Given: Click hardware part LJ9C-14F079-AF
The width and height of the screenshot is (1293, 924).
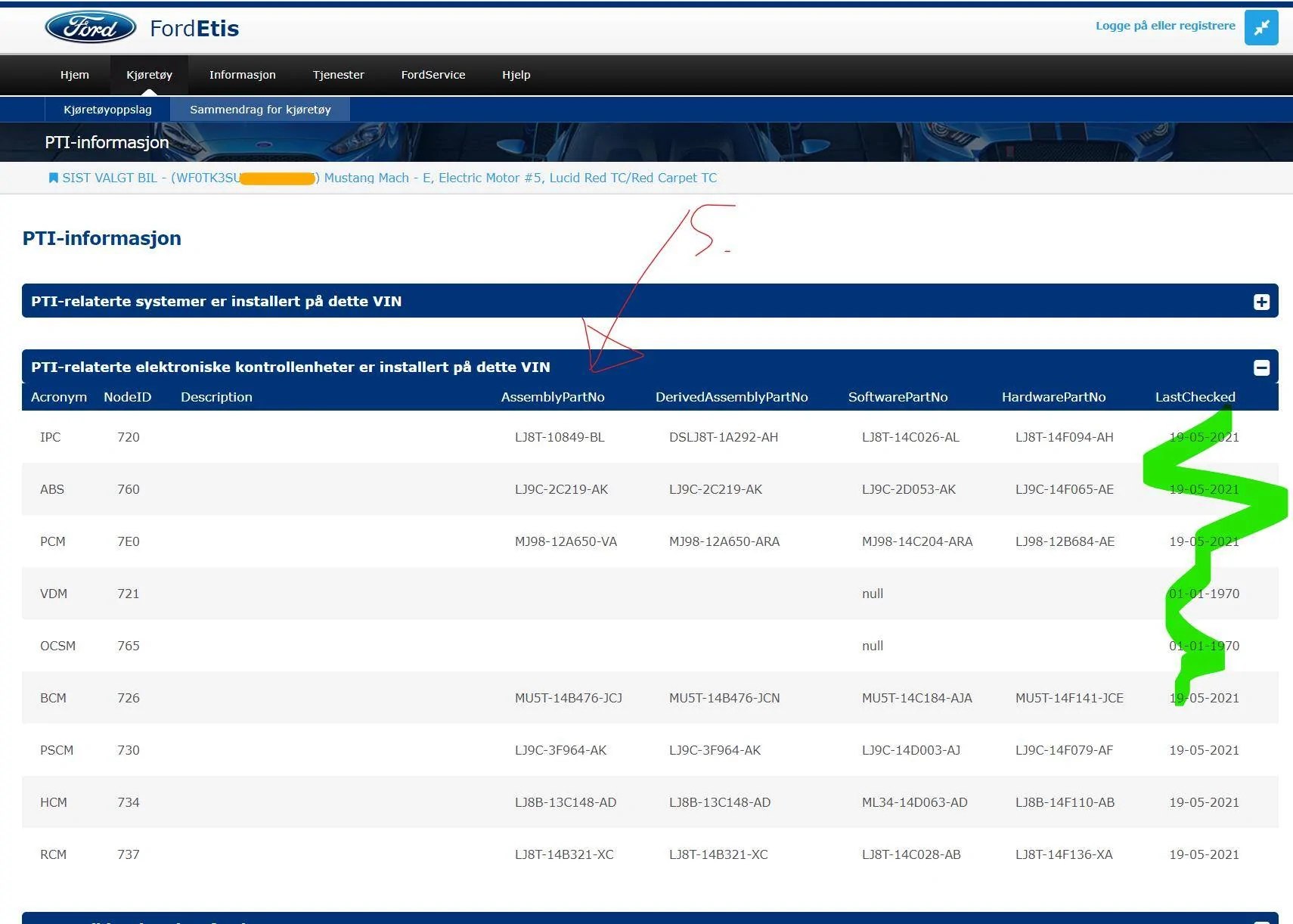Looking at the screenshot, I should point(1064,750).
